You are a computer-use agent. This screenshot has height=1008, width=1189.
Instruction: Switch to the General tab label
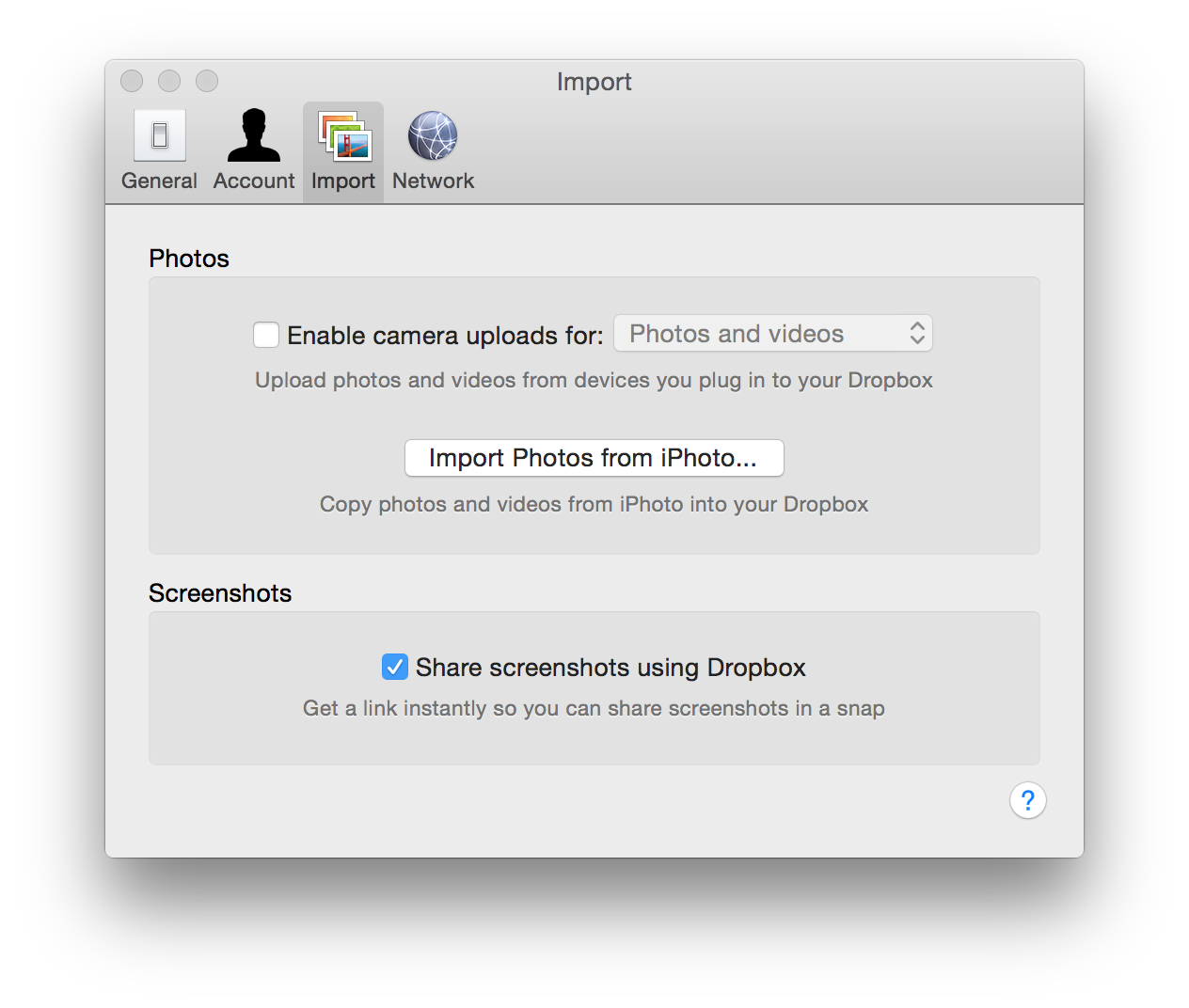tap(159, 181)
